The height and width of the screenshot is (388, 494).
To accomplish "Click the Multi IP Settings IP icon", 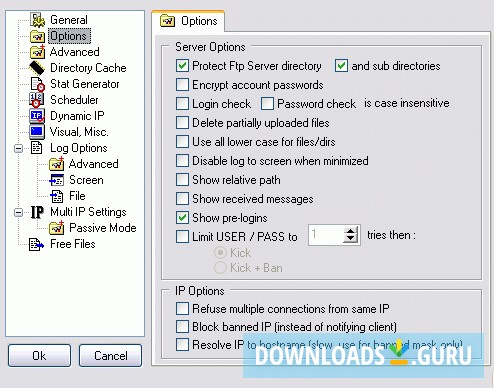I will pos(37,212).
